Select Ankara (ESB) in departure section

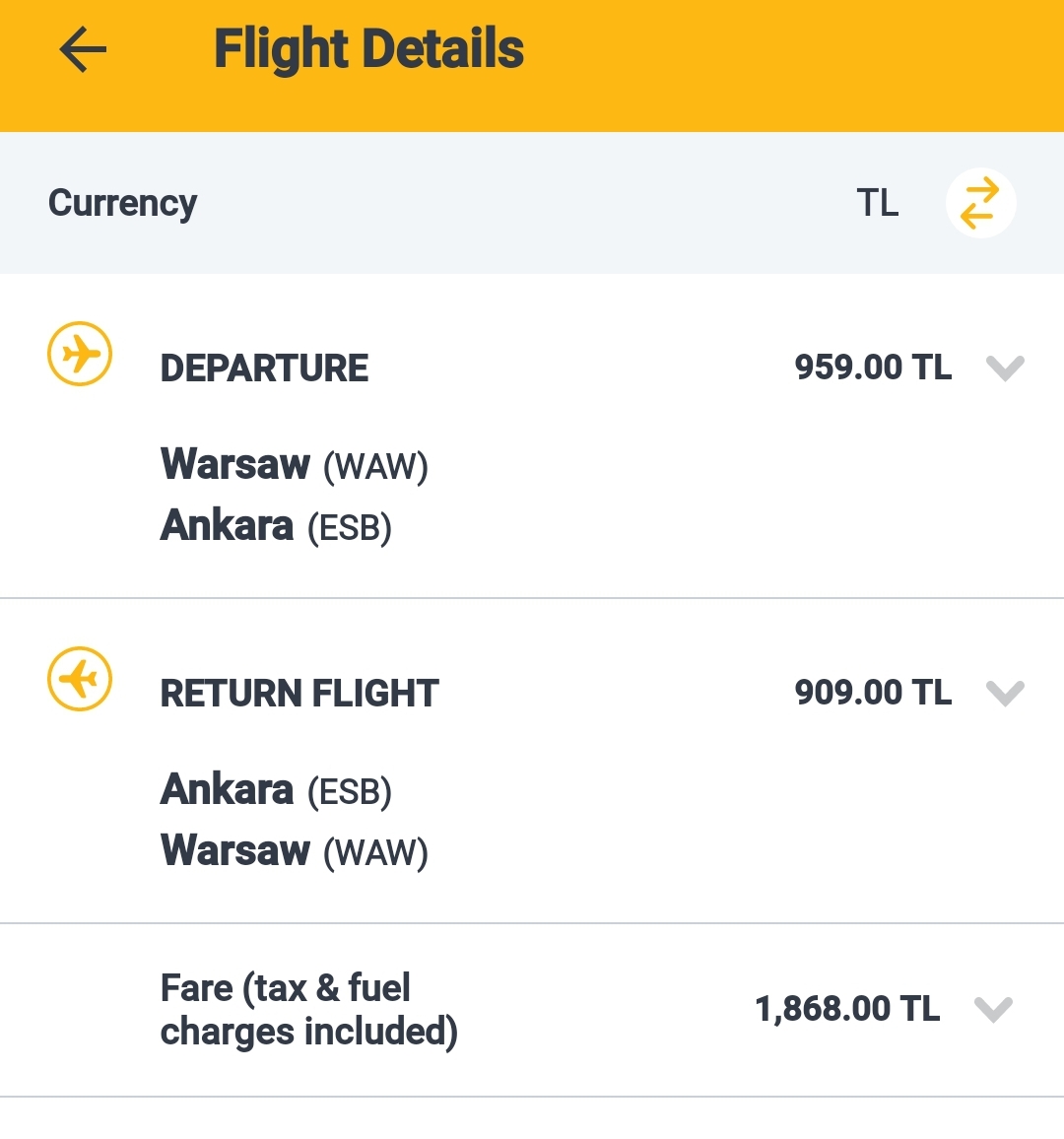[276, 526]
